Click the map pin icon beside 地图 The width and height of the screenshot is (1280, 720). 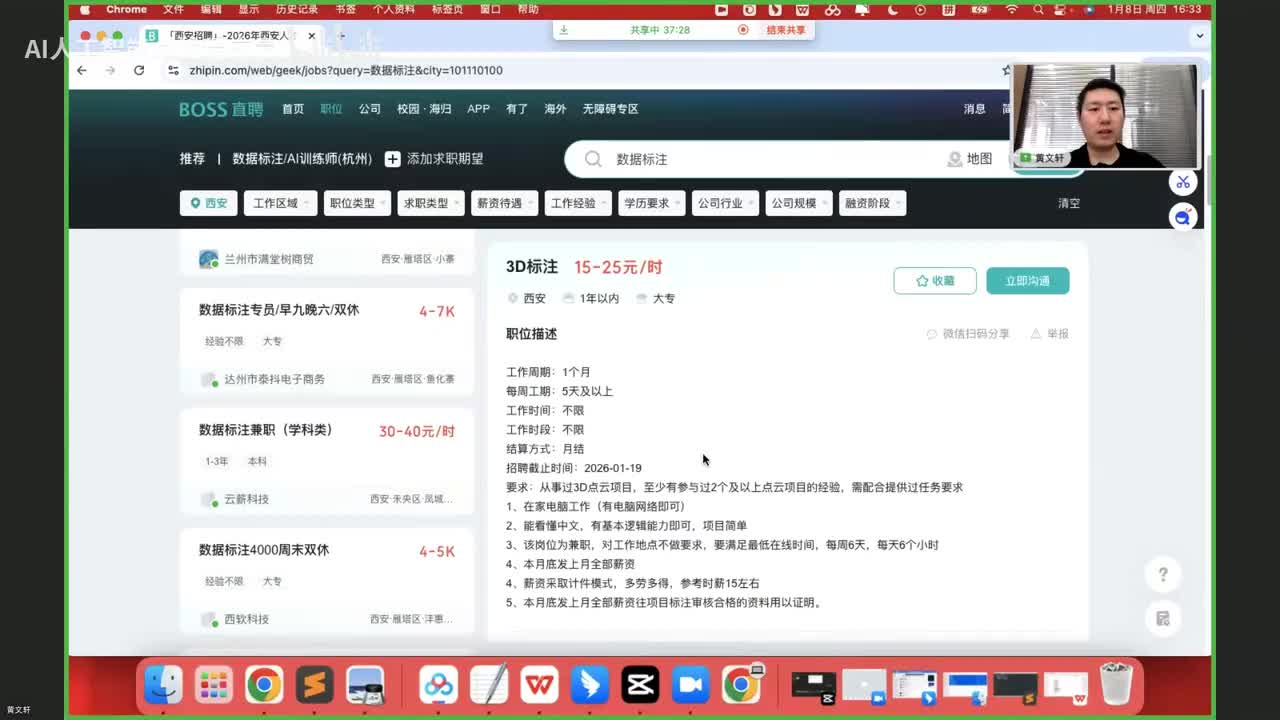(954, 159)
